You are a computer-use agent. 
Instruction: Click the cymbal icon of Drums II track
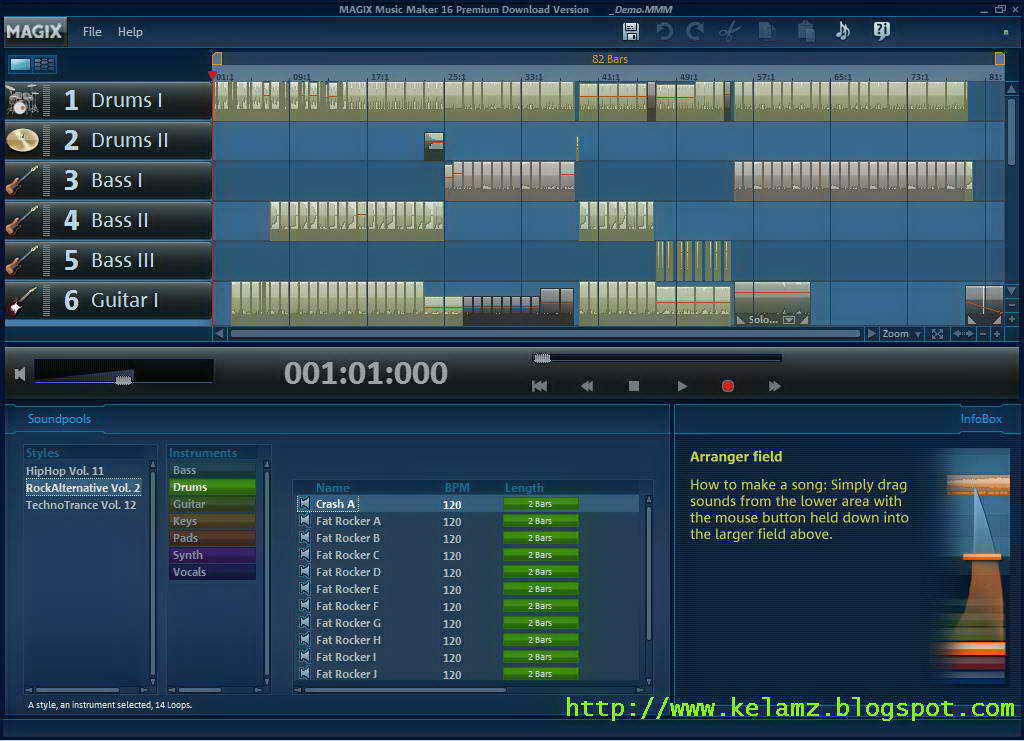(x=22, y=140)
